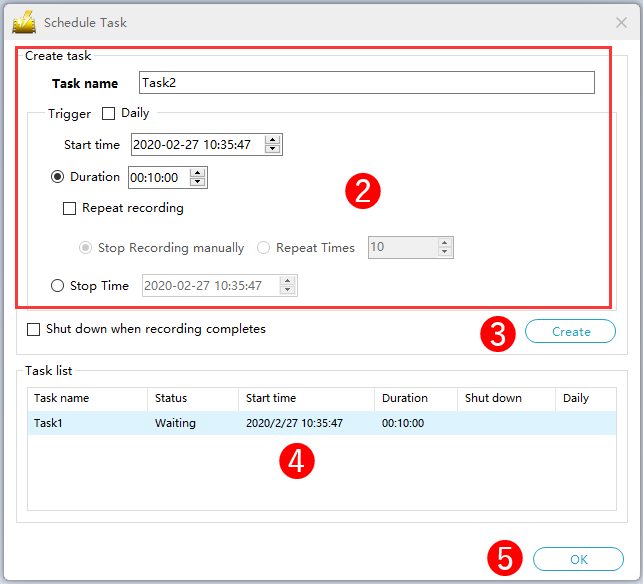Click the Daily column header in task list
Image resolution: width=643 pixels, height=584 pixels.
point(586,398)
